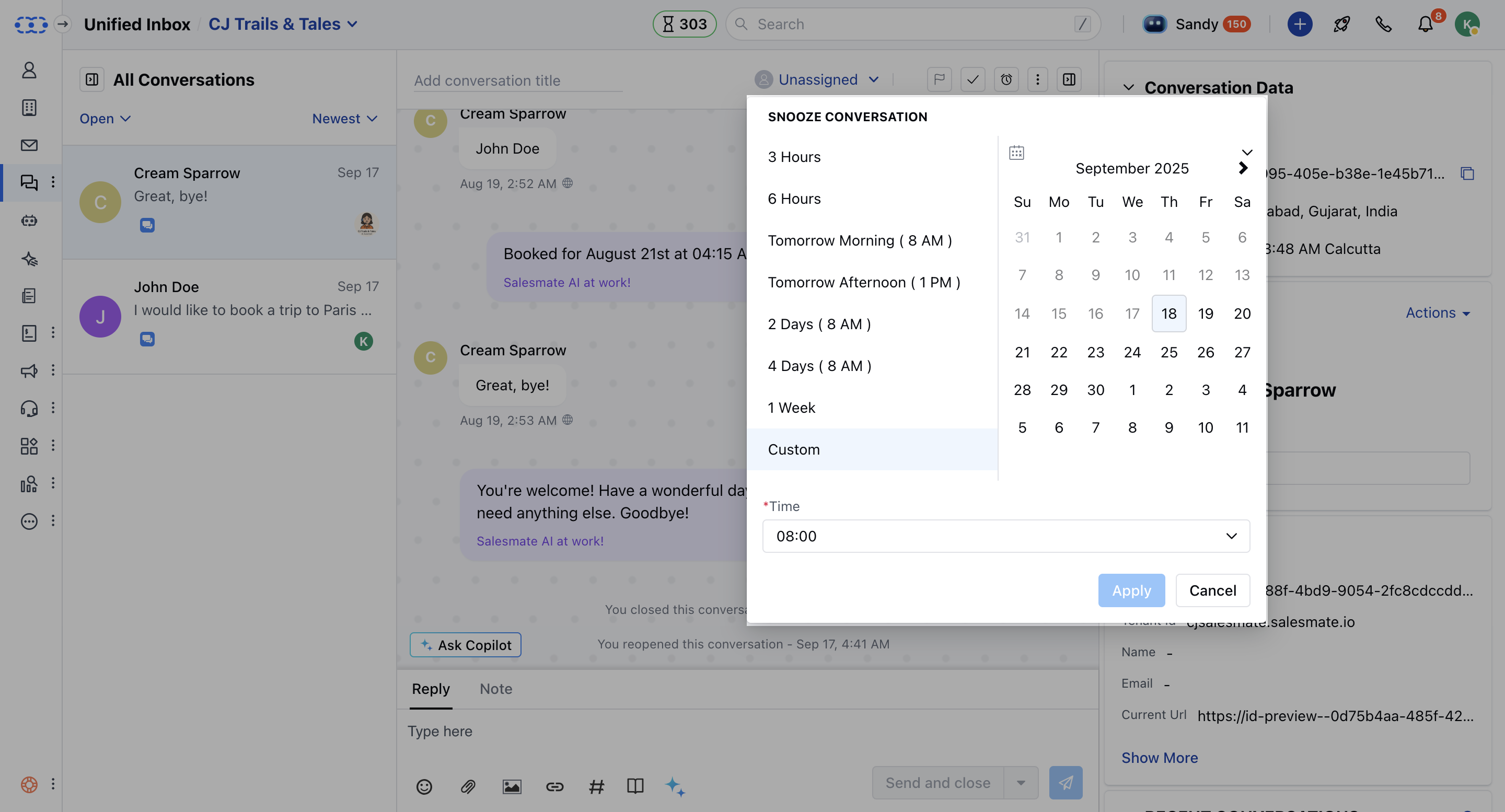Open notifications bell icon

click(1426, 24)
